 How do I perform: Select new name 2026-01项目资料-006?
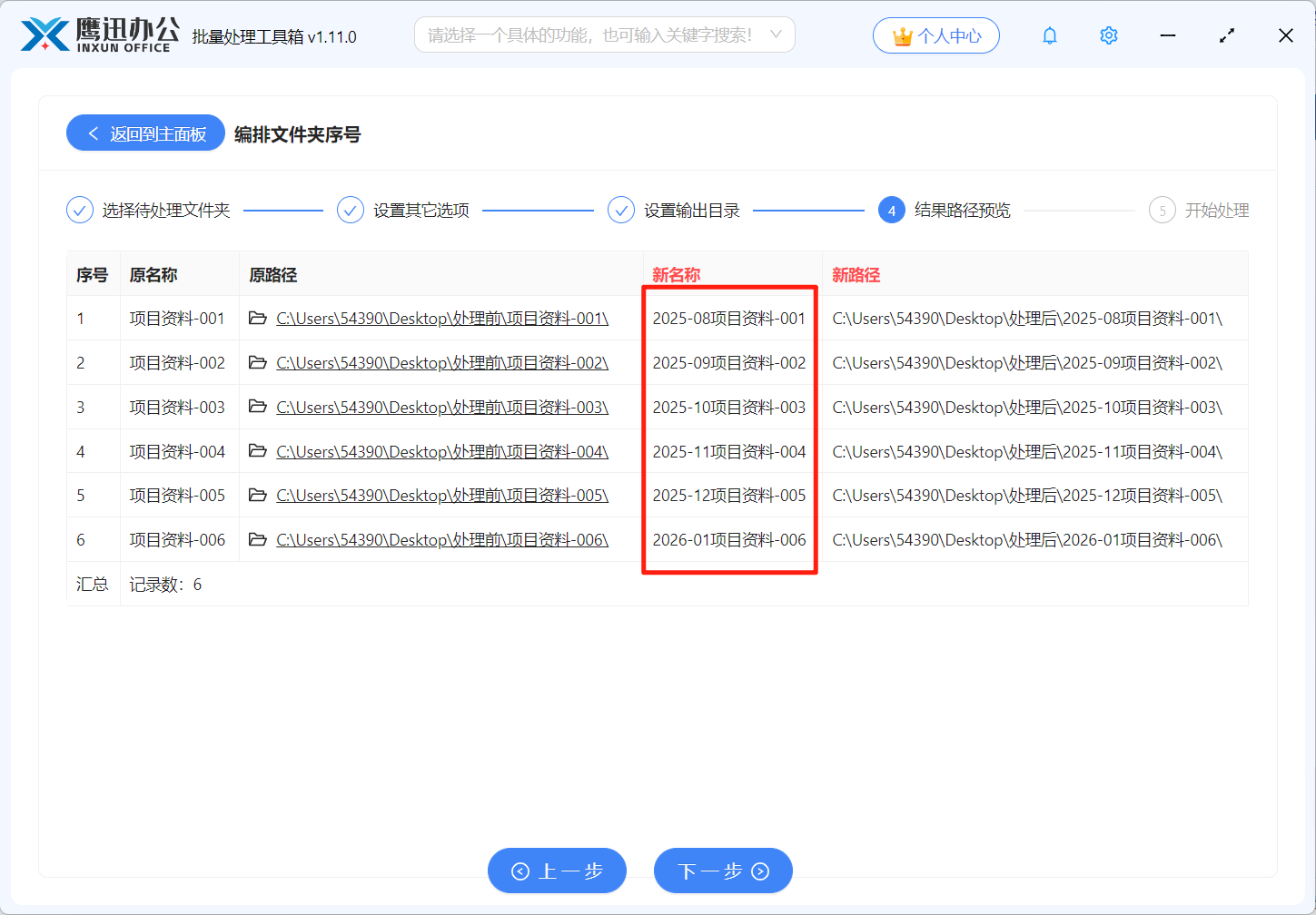pos(729,540)
